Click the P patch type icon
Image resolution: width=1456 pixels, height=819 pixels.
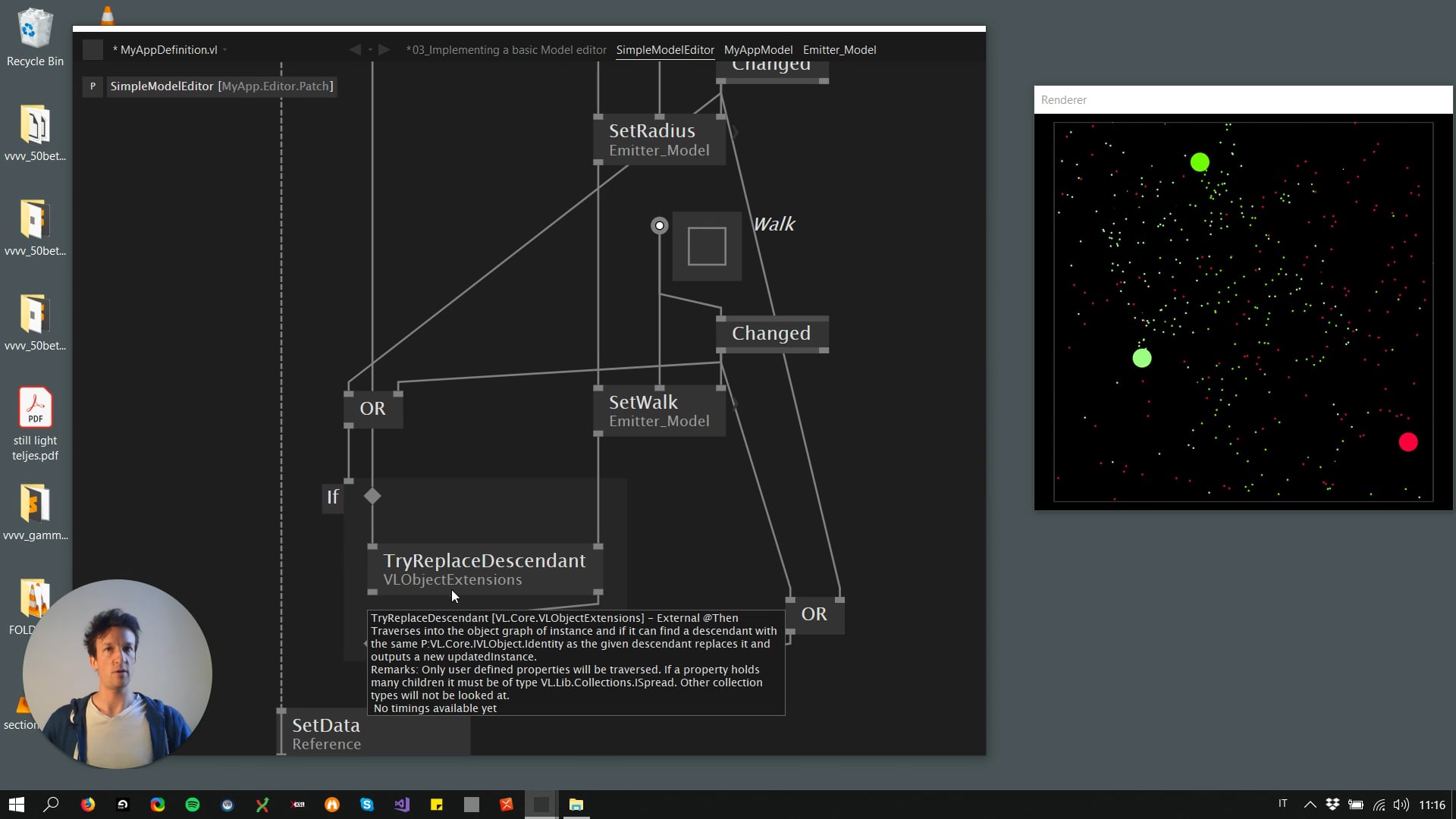pos(93,86)
